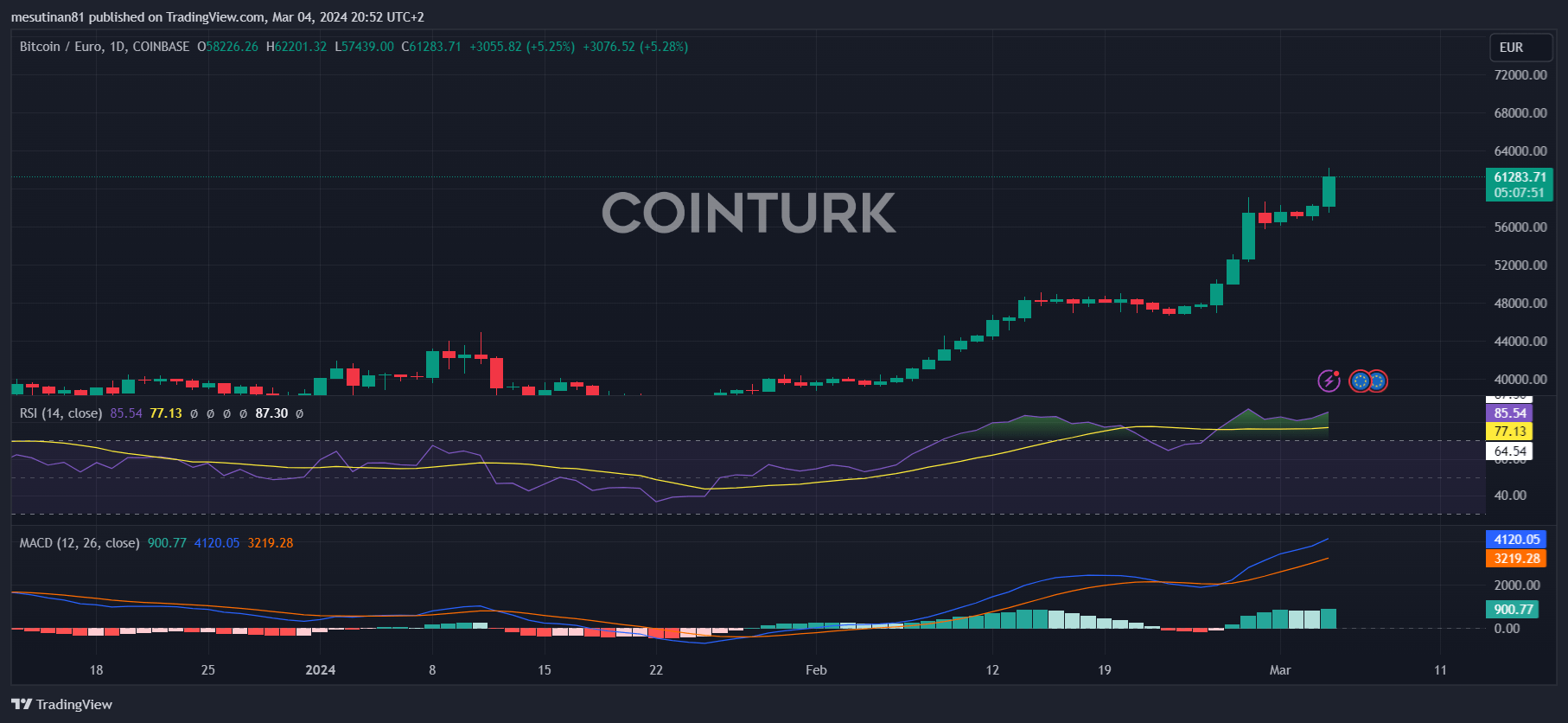Click the low value L57439.00
The image size is (1568, 723).
(364, 47)
